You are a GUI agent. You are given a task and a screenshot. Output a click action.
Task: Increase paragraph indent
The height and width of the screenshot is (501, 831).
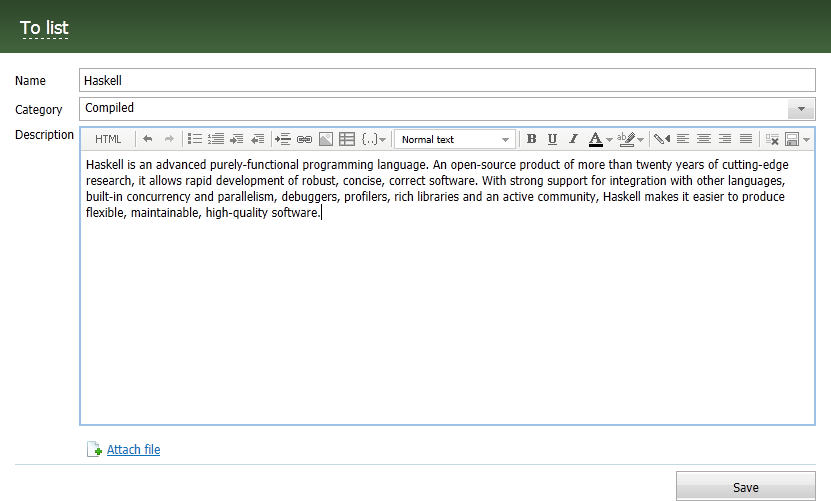pyautogui.click(x=236, y=139)
